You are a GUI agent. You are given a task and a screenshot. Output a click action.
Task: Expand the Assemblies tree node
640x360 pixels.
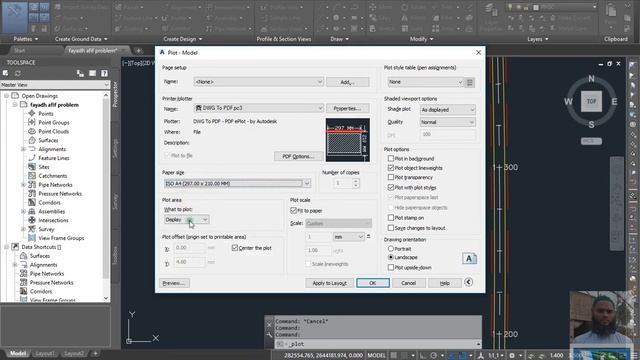[x=23, y=211]
